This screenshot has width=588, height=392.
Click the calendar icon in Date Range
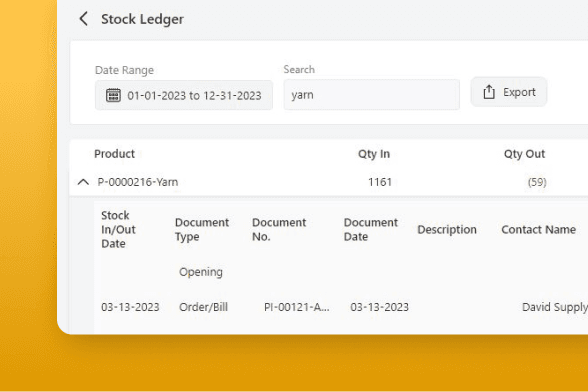point(113,95)
